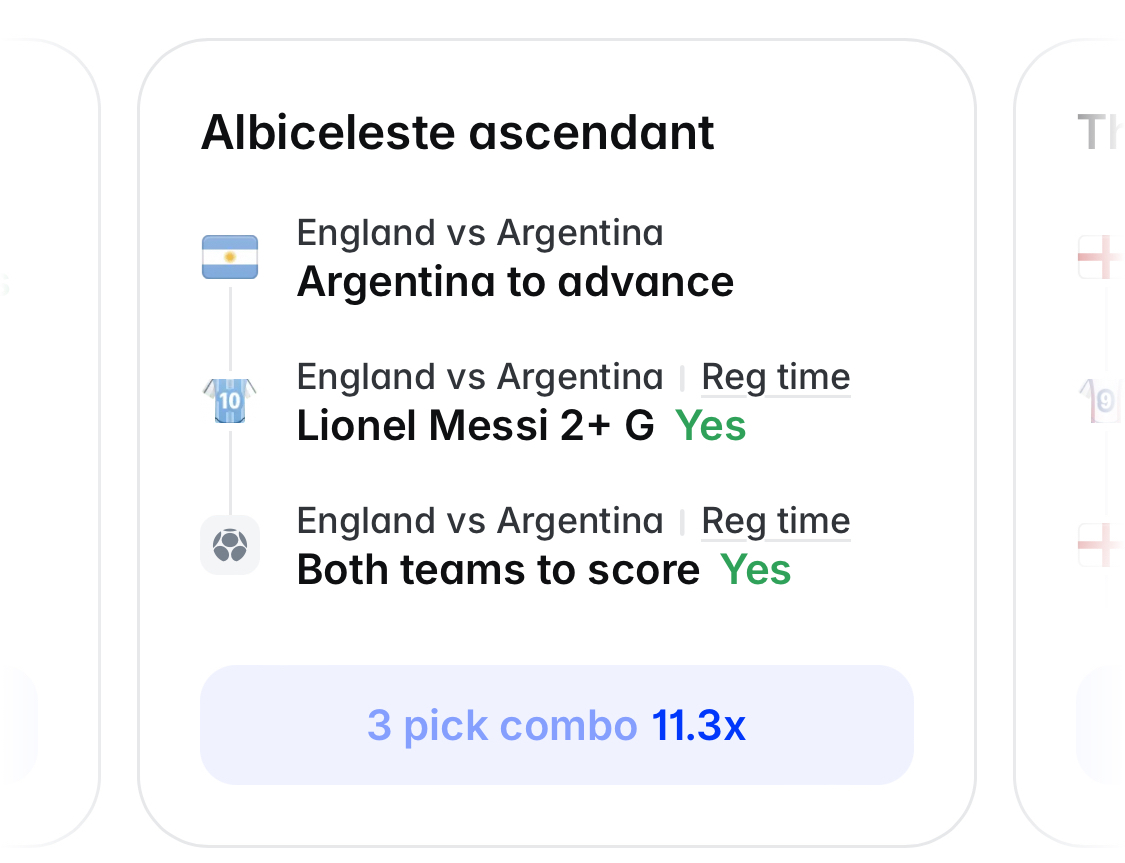Click the England flag icon on next card
The height and width of the screenshot is (863, 1125).
point(1101,257)
